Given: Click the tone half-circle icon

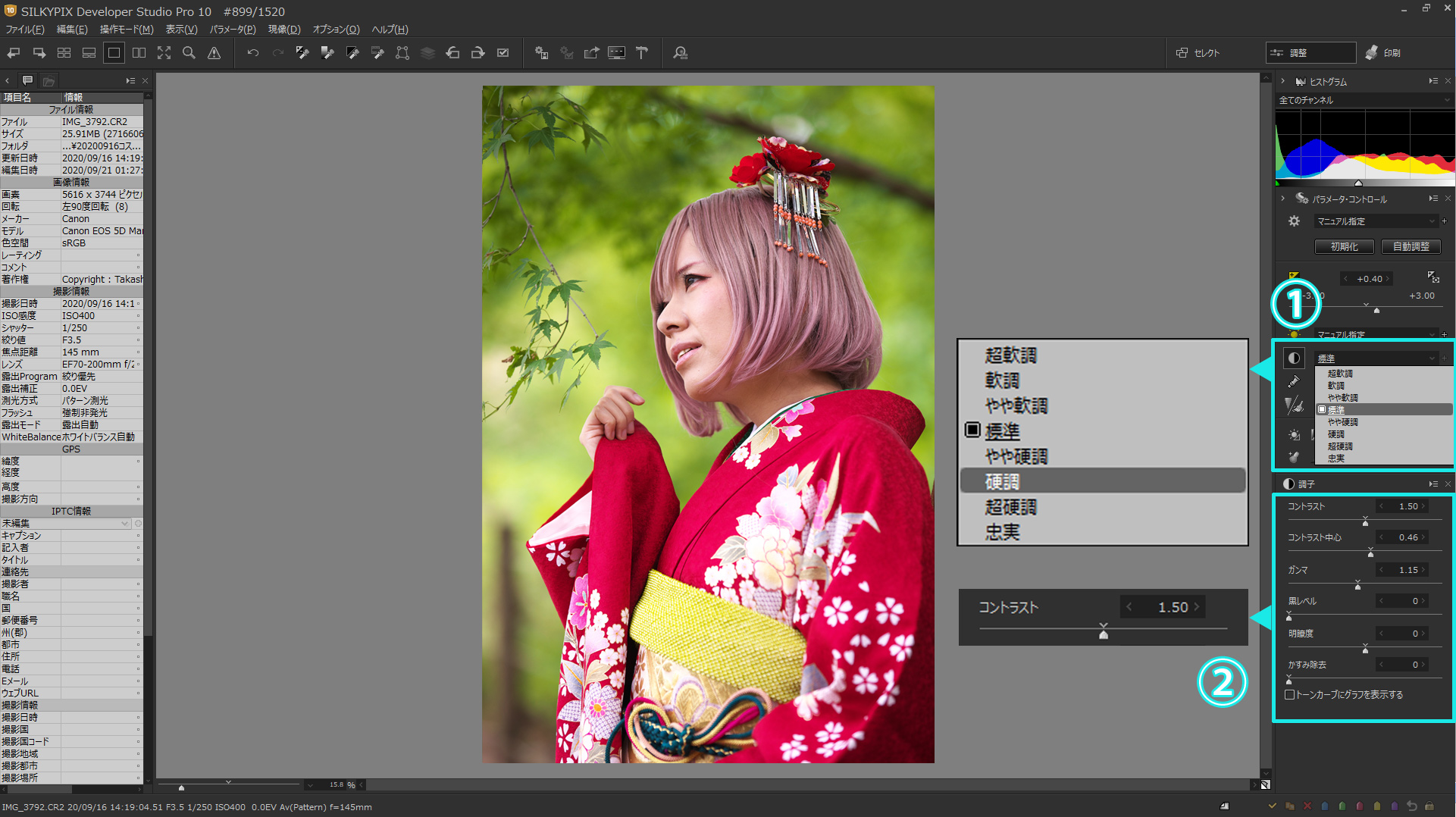Looking at the screenshot, I should 1294,358.
